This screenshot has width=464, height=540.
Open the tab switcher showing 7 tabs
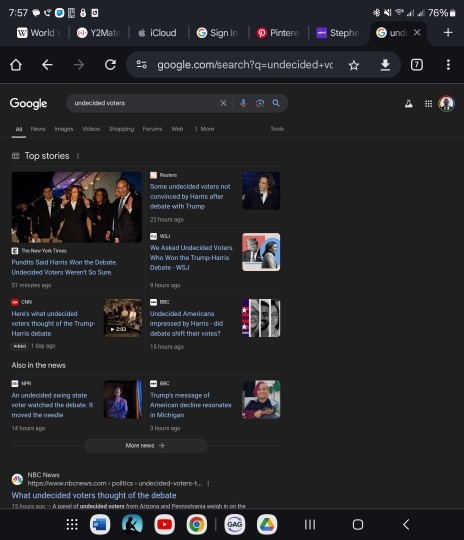[416, 65]
